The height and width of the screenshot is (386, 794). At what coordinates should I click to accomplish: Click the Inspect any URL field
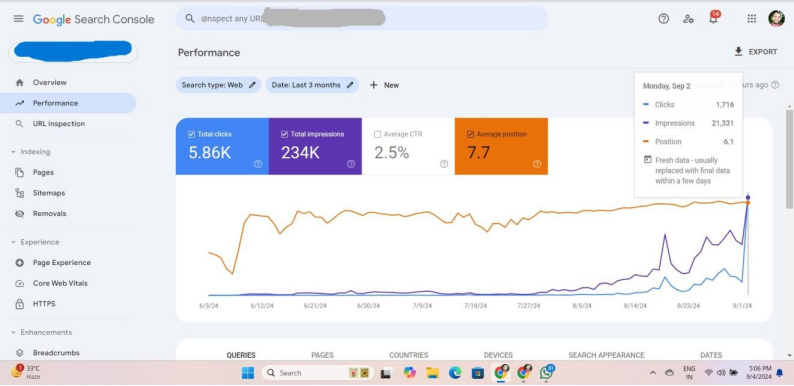(362, 19)
